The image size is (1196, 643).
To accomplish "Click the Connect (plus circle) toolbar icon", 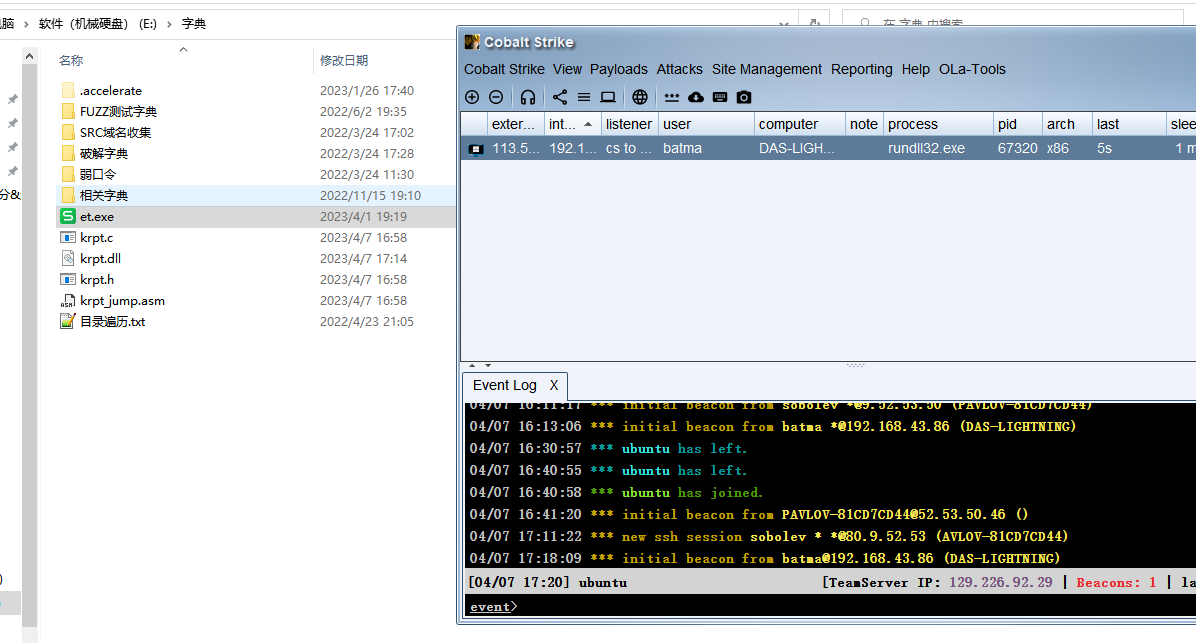I will [x=472, y=97].
